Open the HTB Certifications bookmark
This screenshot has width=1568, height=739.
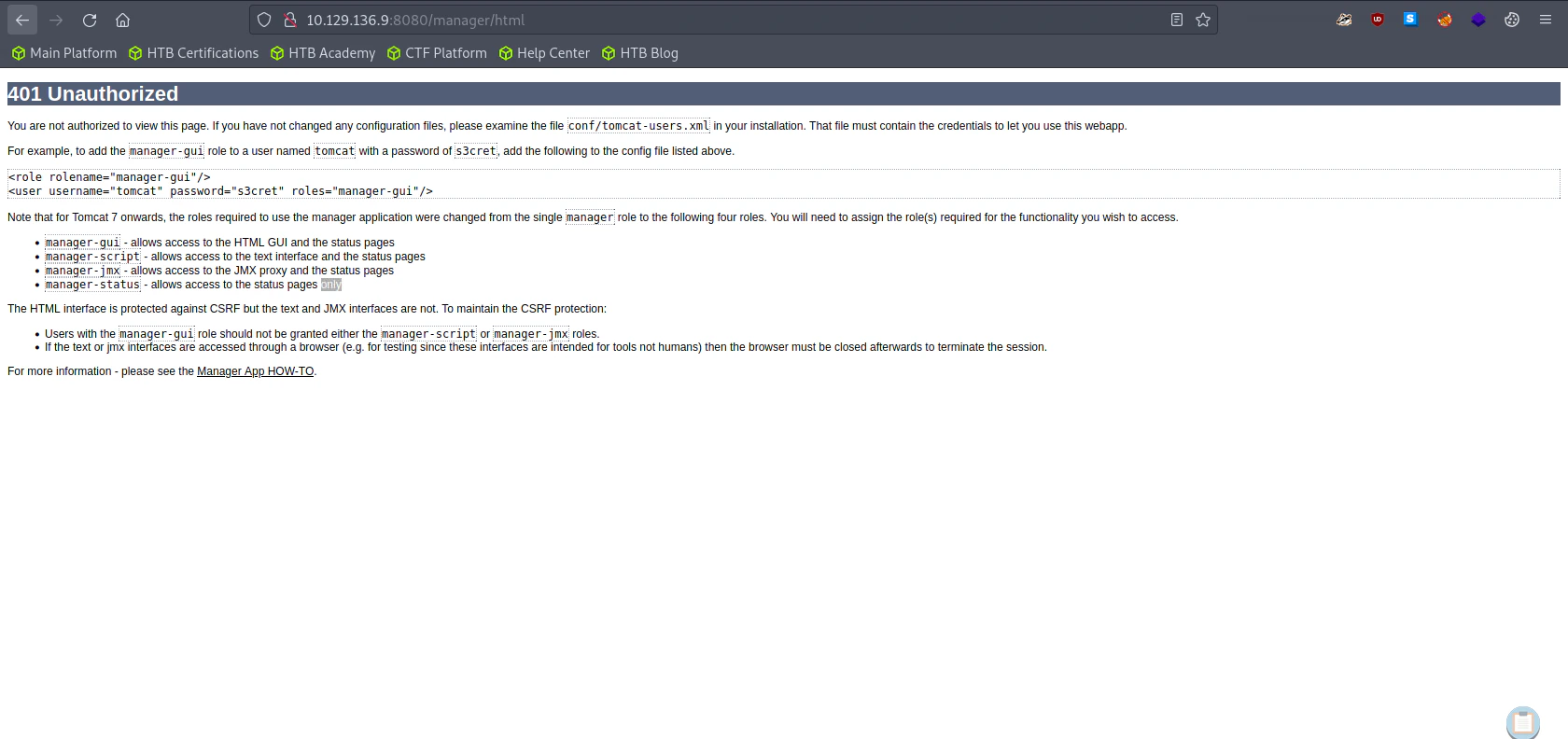coord(194,53)
